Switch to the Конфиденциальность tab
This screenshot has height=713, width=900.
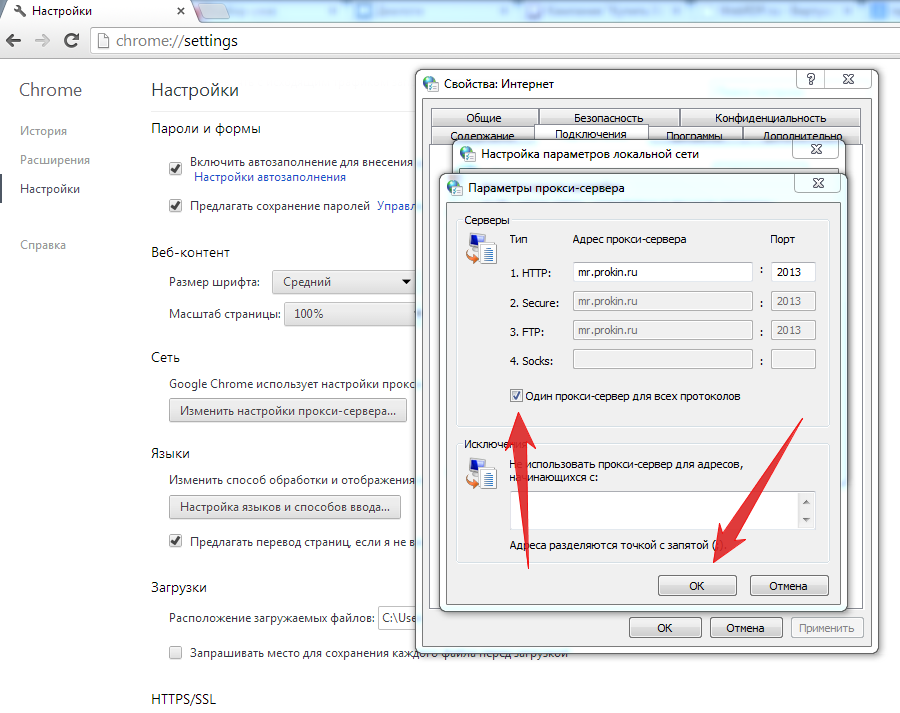click(x=770, y=118)
